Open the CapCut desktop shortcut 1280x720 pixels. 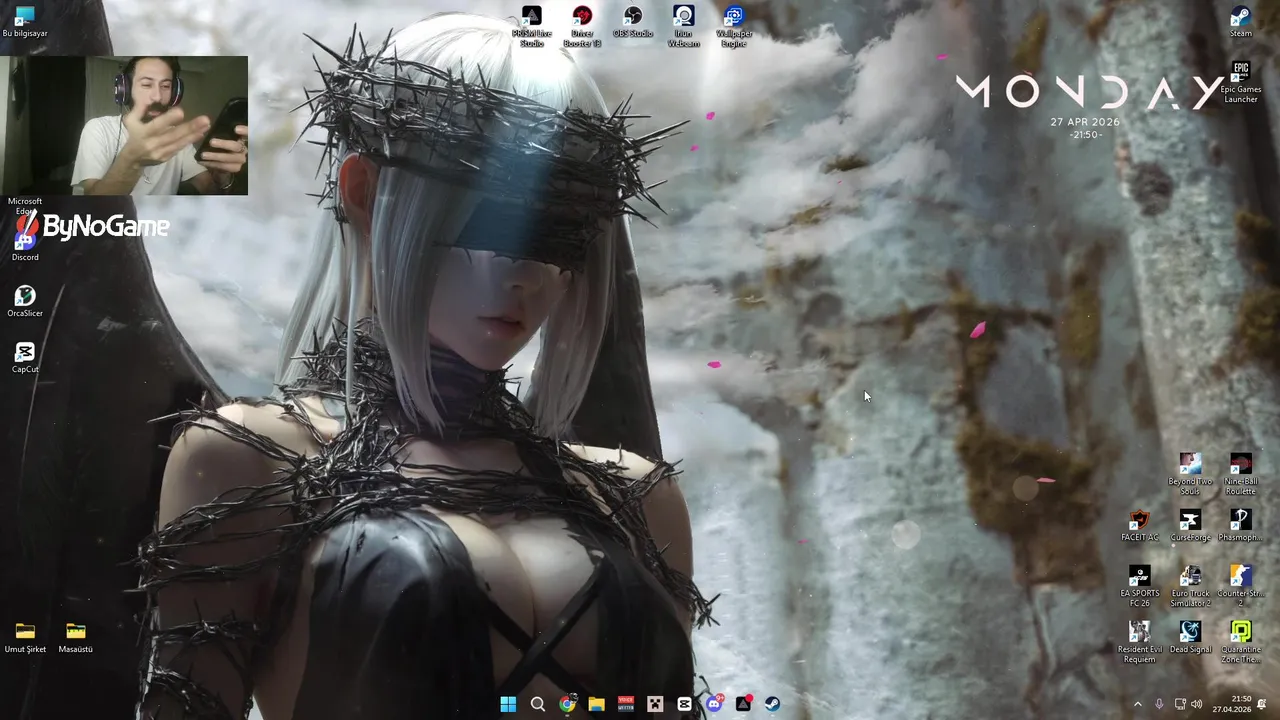tap(25, 357)
